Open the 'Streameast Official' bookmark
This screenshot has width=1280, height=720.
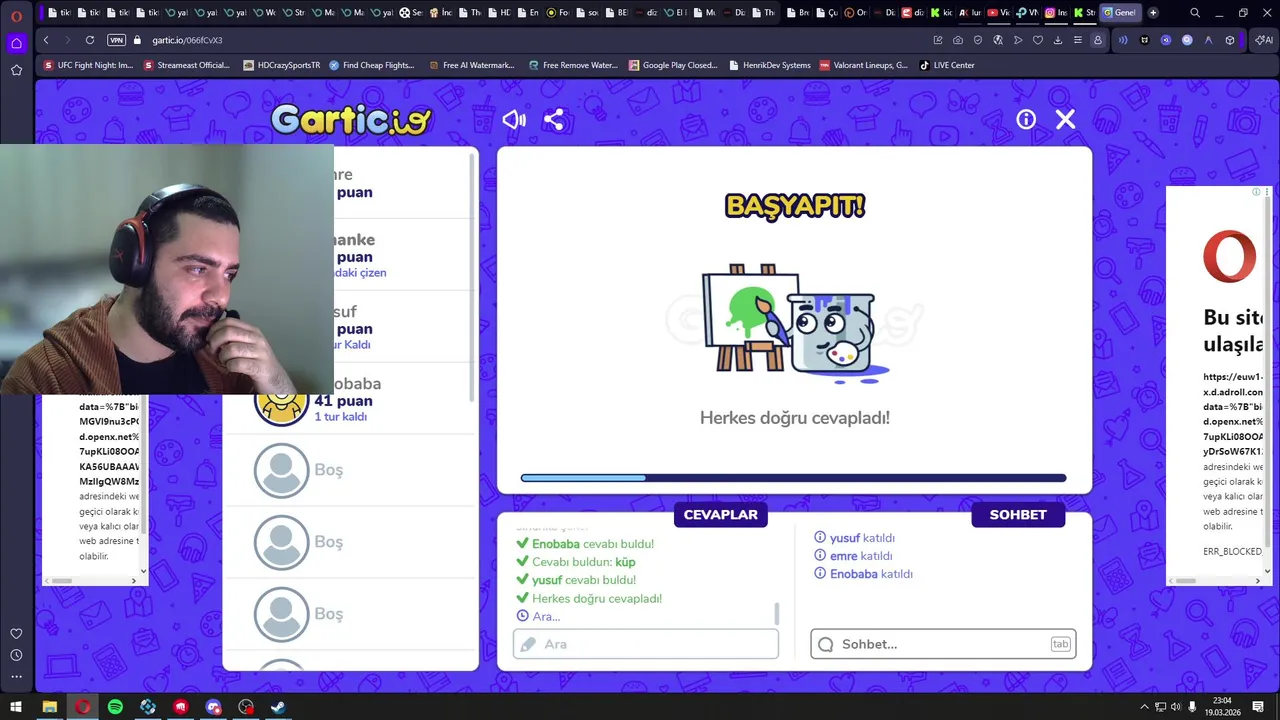click(187, 65)
